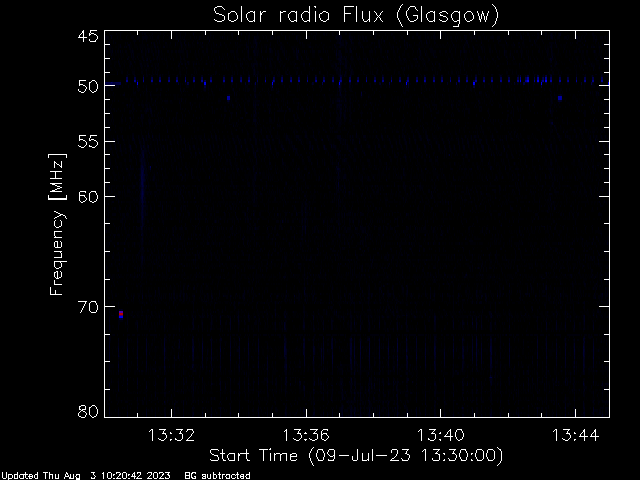Click the blue dot near 13:33 at 51 MHz
Screen dimensions: 640x480
point(229,98)
